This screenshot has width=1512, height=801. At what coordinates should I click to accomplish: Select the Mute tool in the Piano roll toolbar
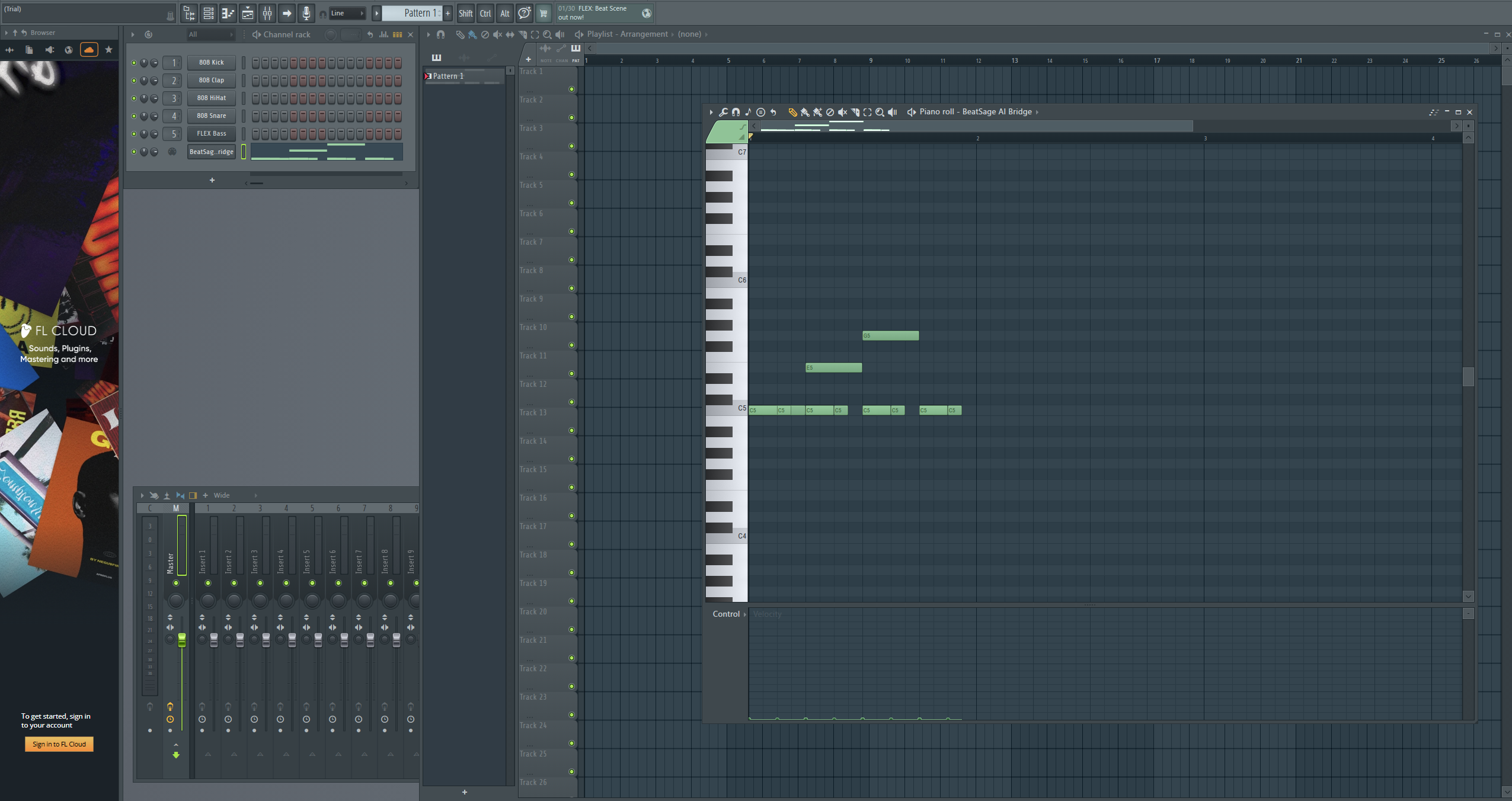[x=843, y=112]
